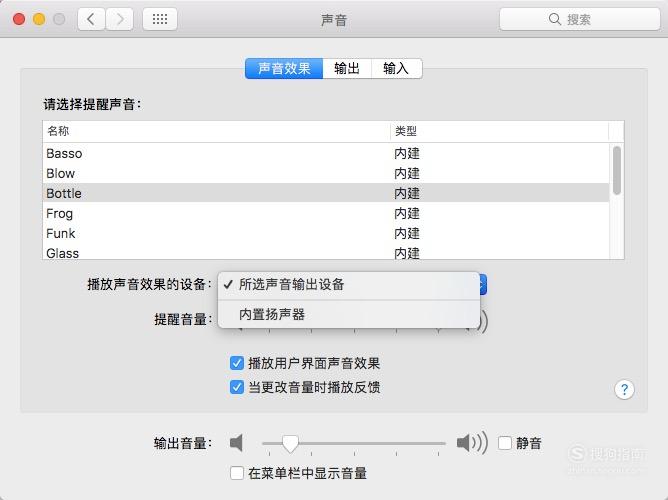This screenshot has height=500, width=668.
Task: Minimize the window with the yellow button
Action: [x=39, y=19]
